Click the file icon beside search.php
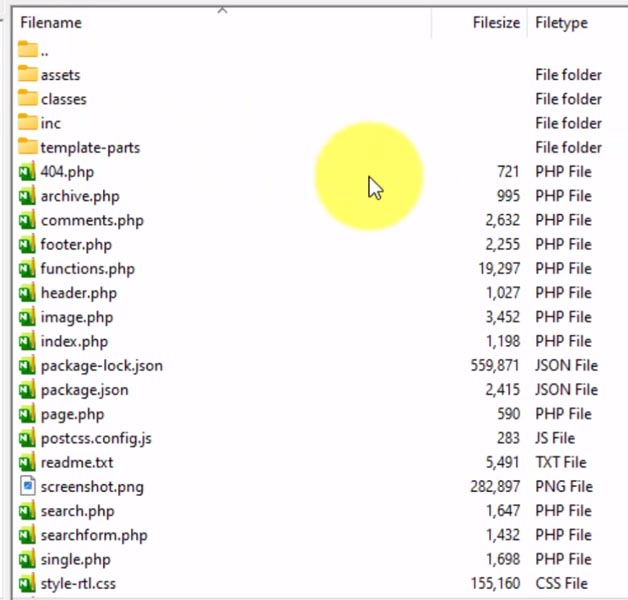628x600 pixels. (x=27, y=511)
